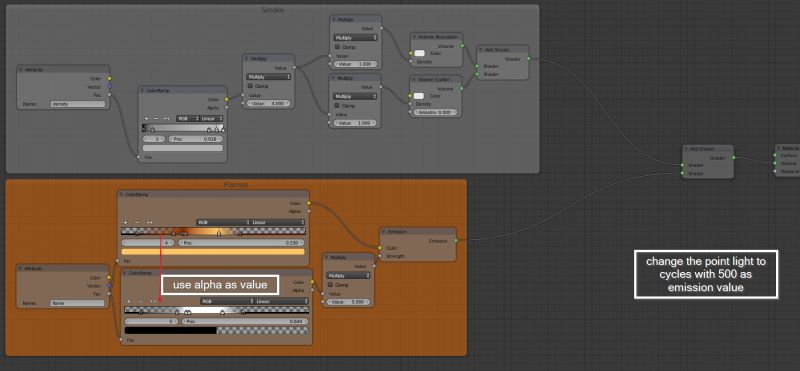Click the density Attribute Color output socket
800x371 pixels.
tap(109, 79)
